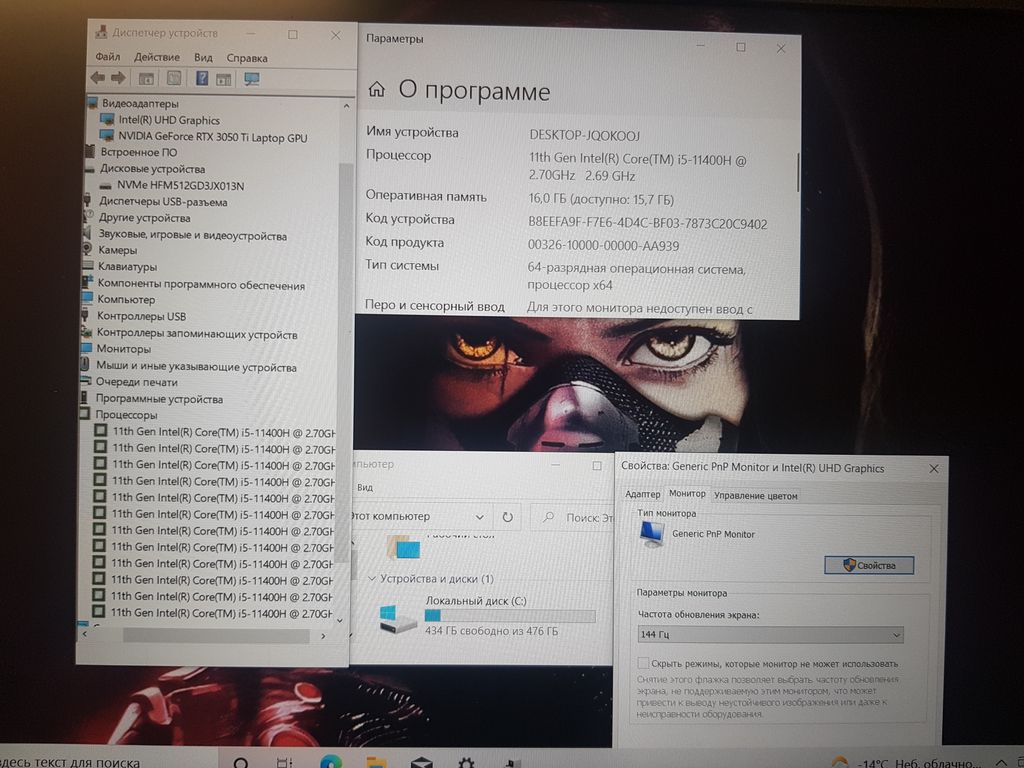Click the Процессоры category icon
This screenshot has width=1024, height=768.
tap(85, 414)
